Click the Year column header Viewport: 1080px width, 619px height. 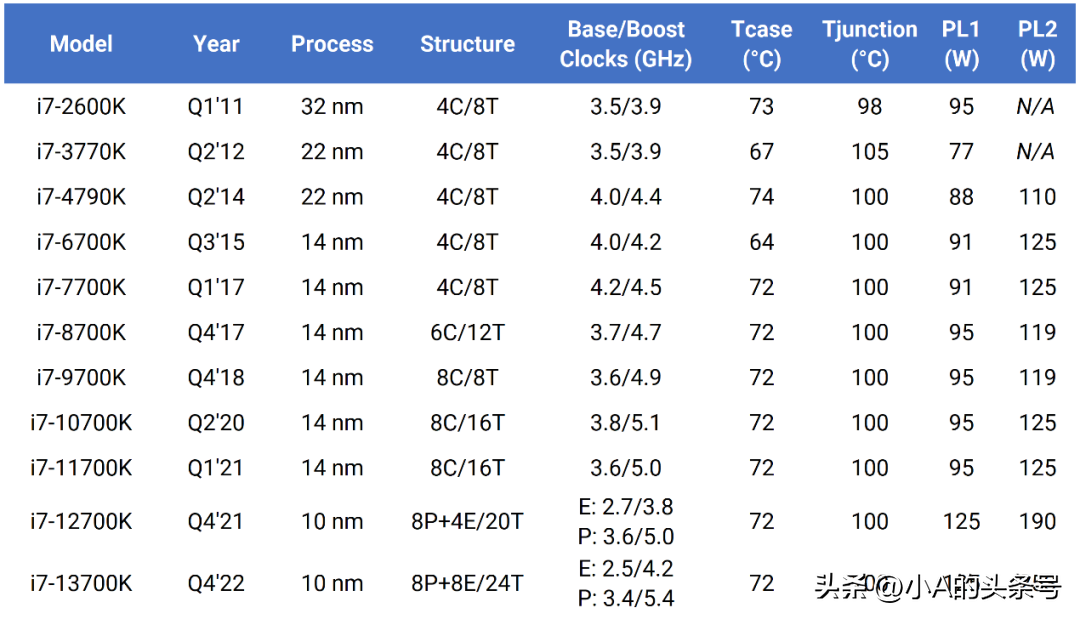[216, 44]
